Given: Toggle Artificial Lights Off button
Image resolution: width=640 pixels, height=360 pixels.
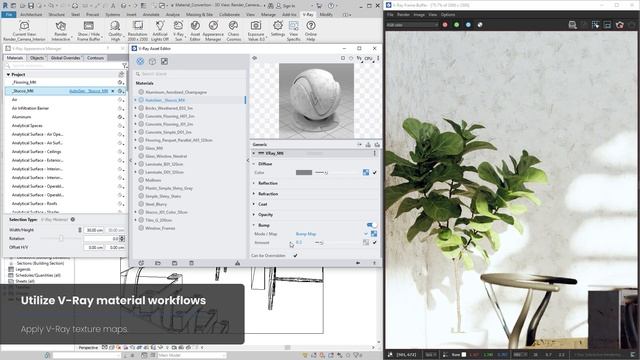Looking at the screenshot, I should (160, 31).
